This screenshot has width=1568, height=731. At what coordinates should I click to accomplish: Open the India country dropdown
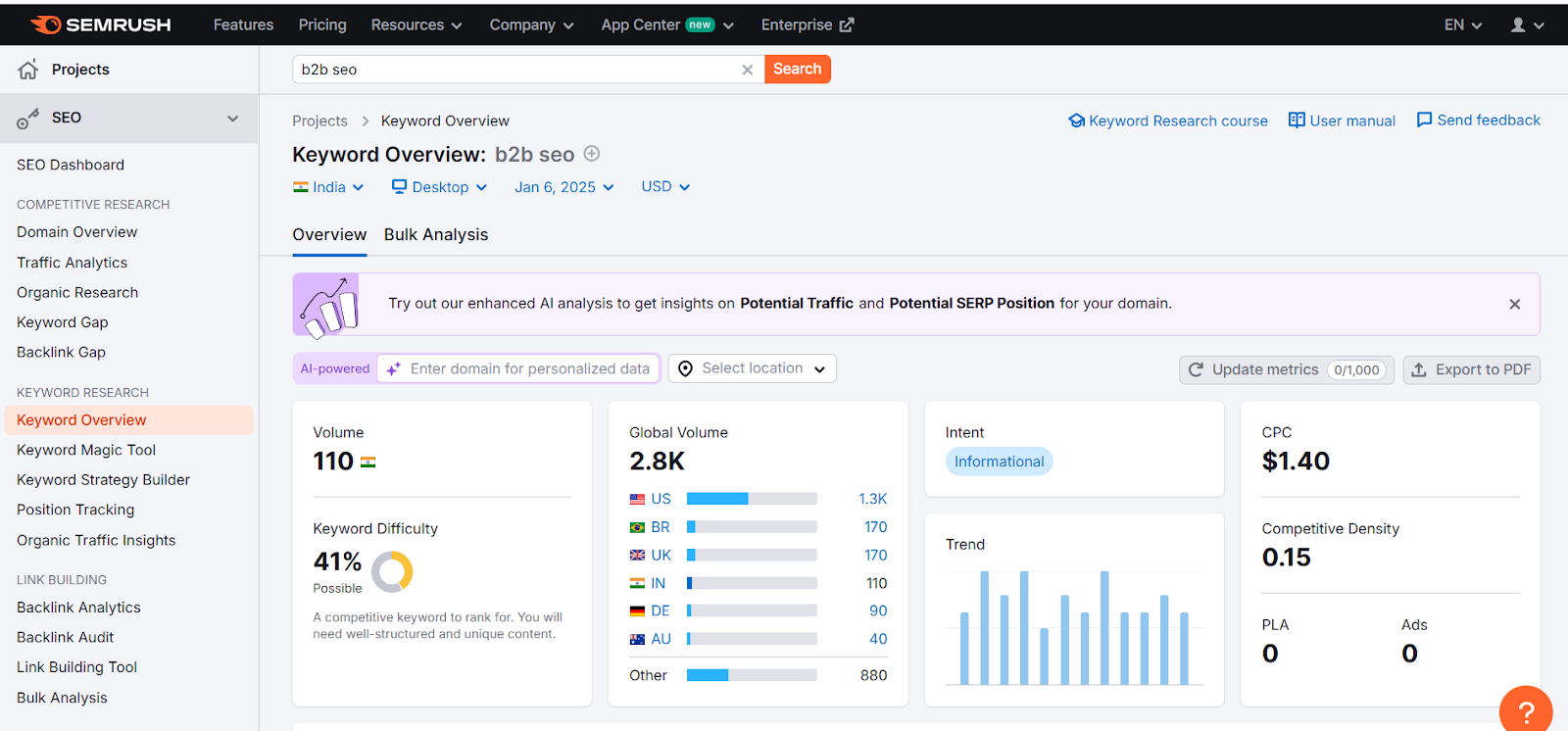pyautogui.click(x=328, y=187)
